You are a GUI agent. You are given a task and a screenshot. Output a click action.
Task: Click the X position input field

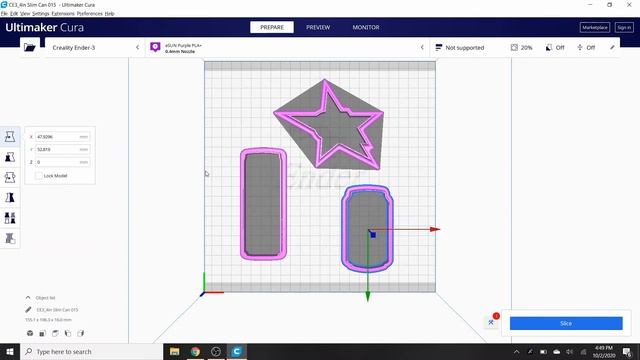(62, 137)
